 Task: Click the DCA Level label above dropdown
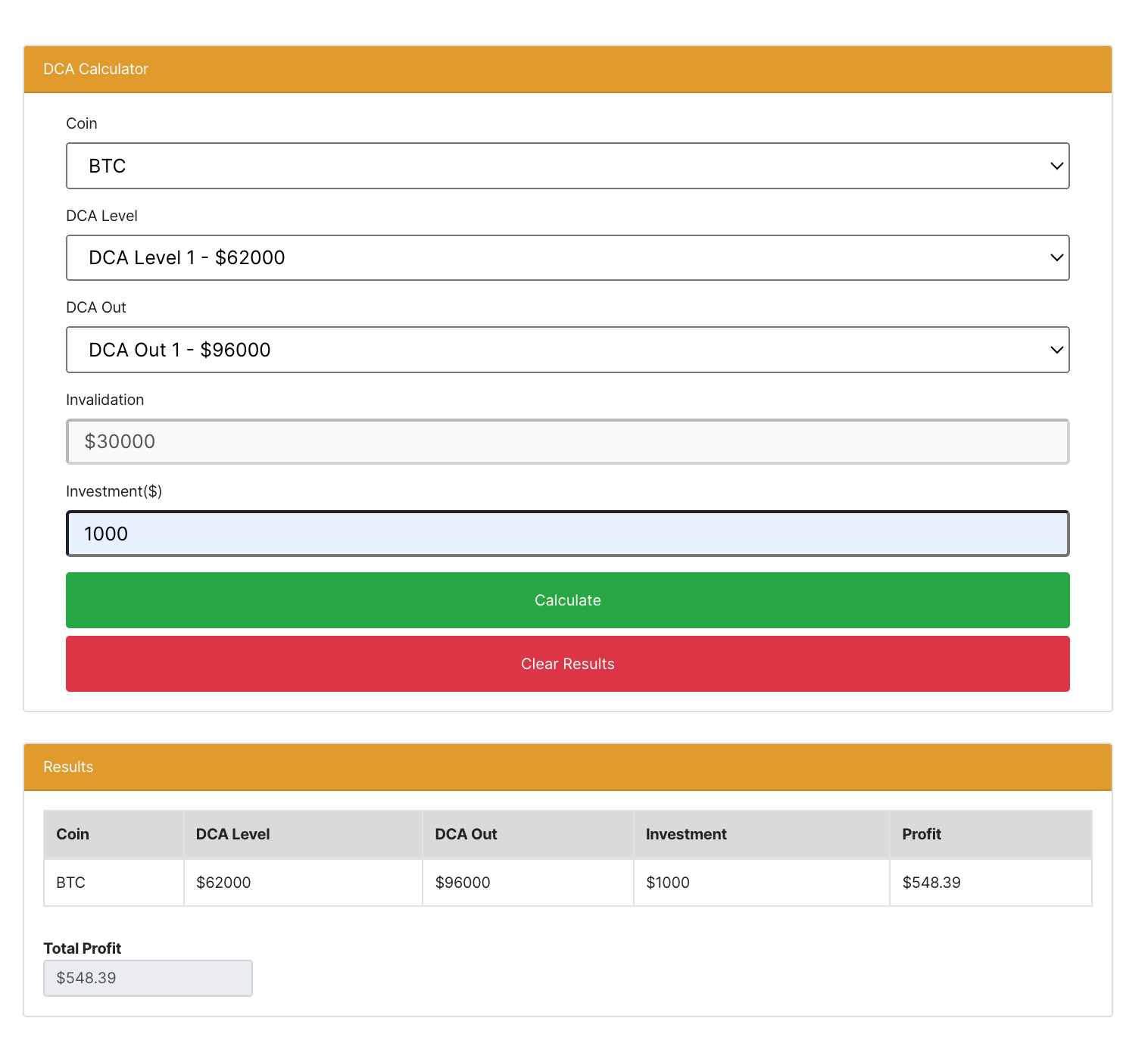[101, 216]
